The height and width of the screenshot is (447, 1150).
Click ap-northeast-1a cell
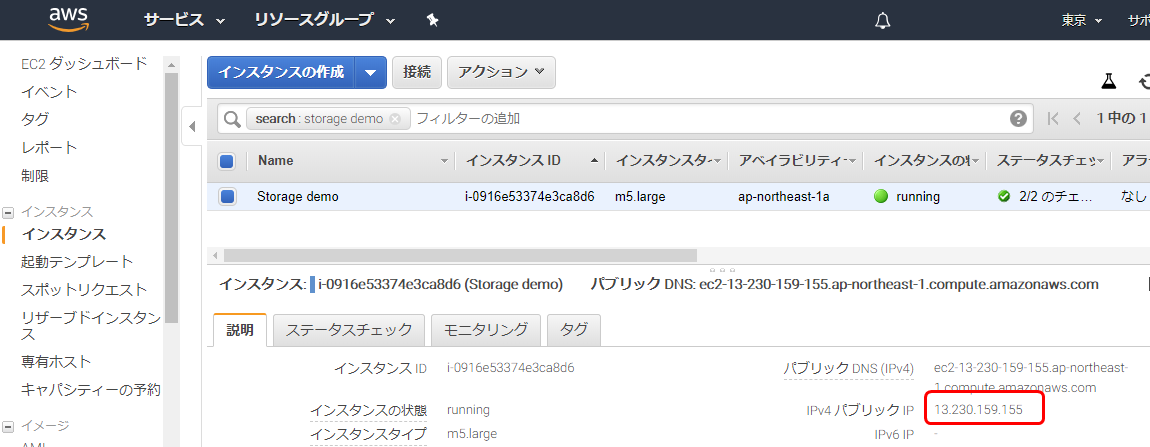tap(783, 197)
